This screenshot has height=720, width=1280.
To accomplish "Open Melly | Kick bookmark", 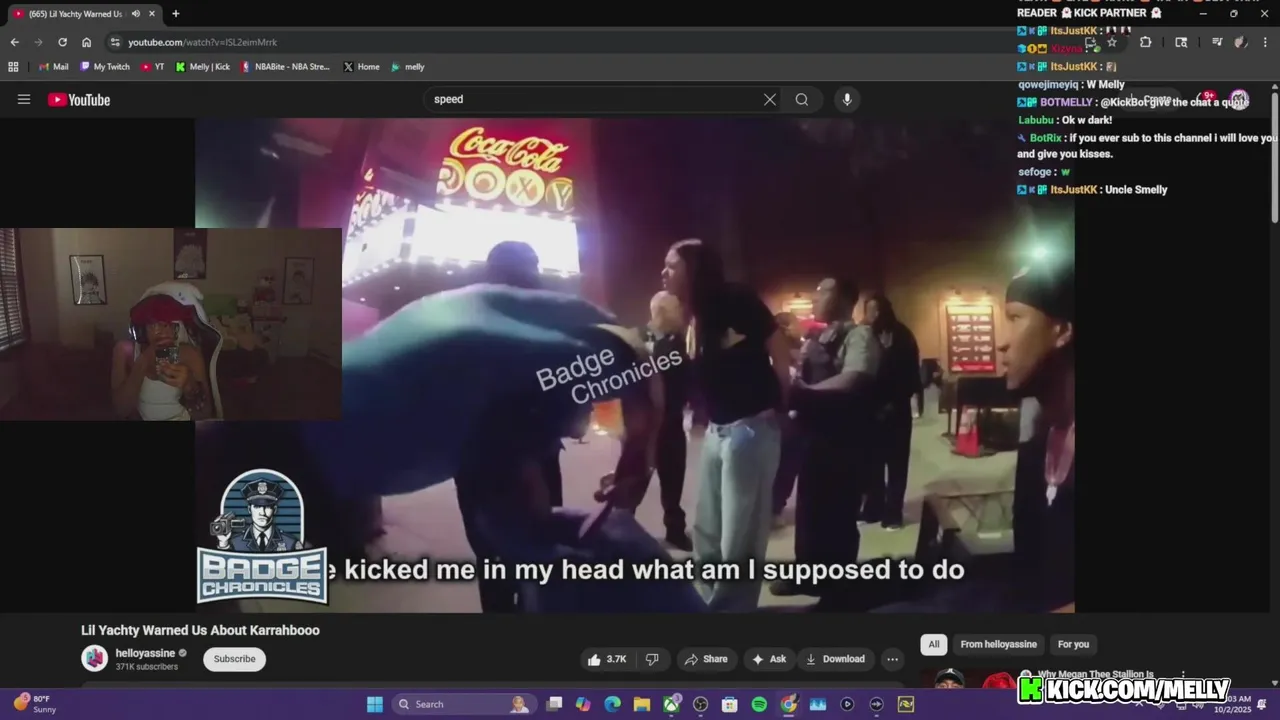I will (202, 67).
